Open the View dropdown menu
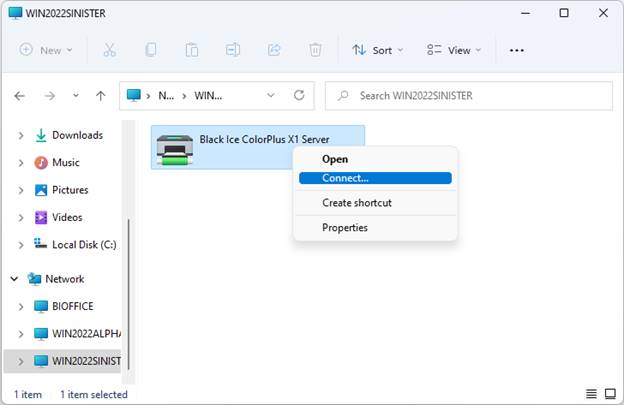 click(454, 50)
